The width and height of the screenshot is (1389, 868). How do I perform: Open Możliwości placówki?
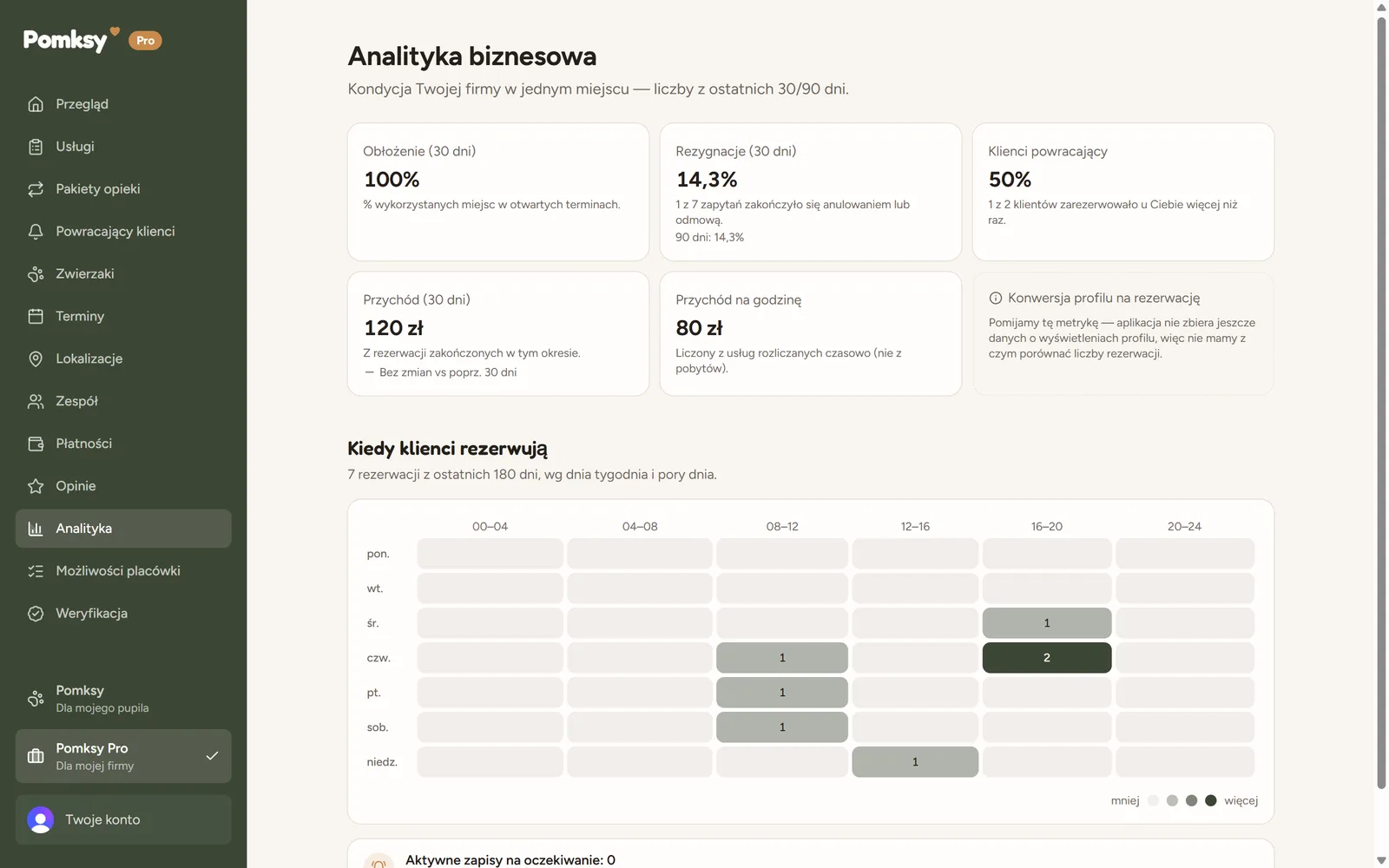coord(123,571)
